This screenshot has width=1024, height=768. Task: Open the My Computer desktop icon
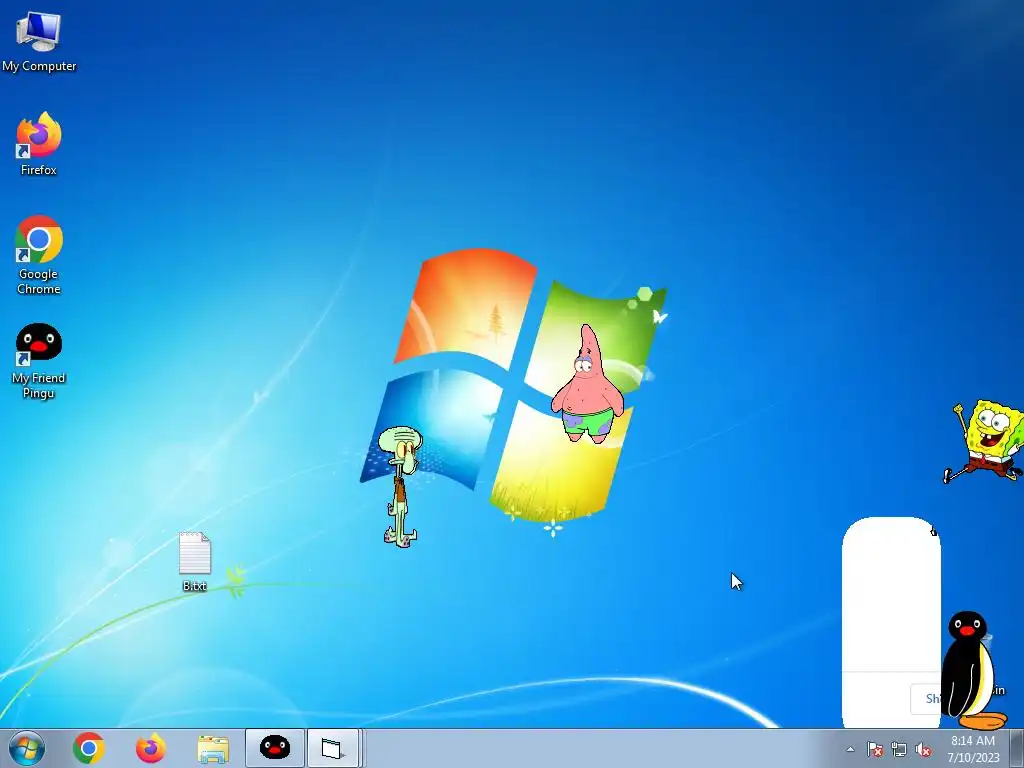point(39,41)
